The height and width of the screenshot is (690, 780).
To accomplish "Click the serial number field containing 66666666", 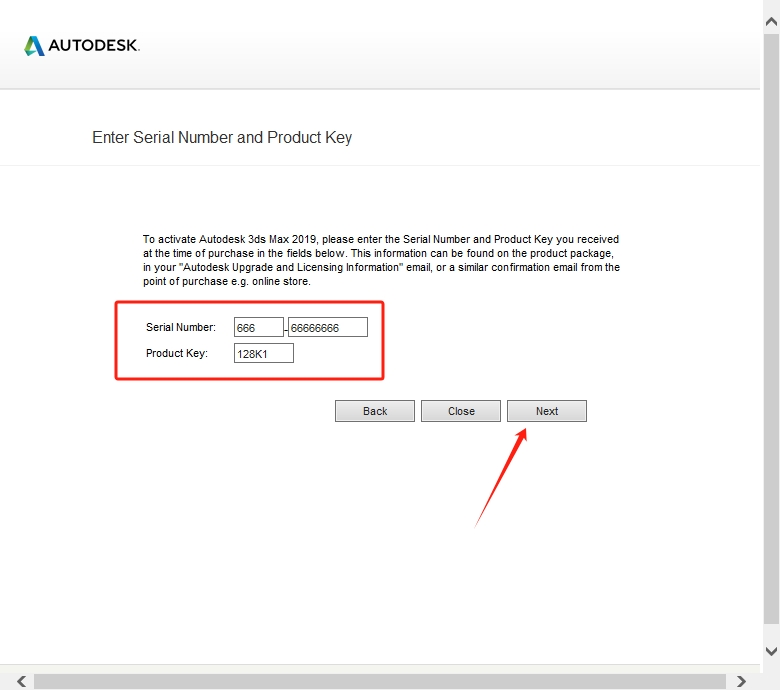I will (328, 327).
